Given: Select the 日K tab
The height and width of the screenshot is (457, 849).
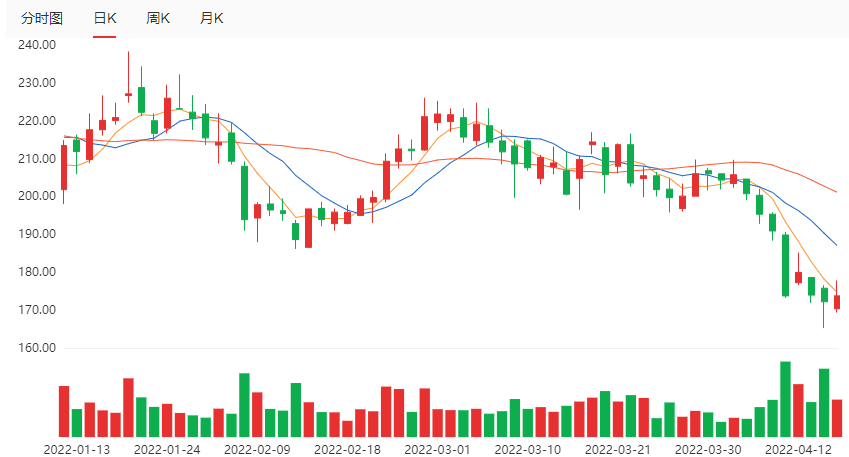Looking at the screenshot, I should (104, 19).
